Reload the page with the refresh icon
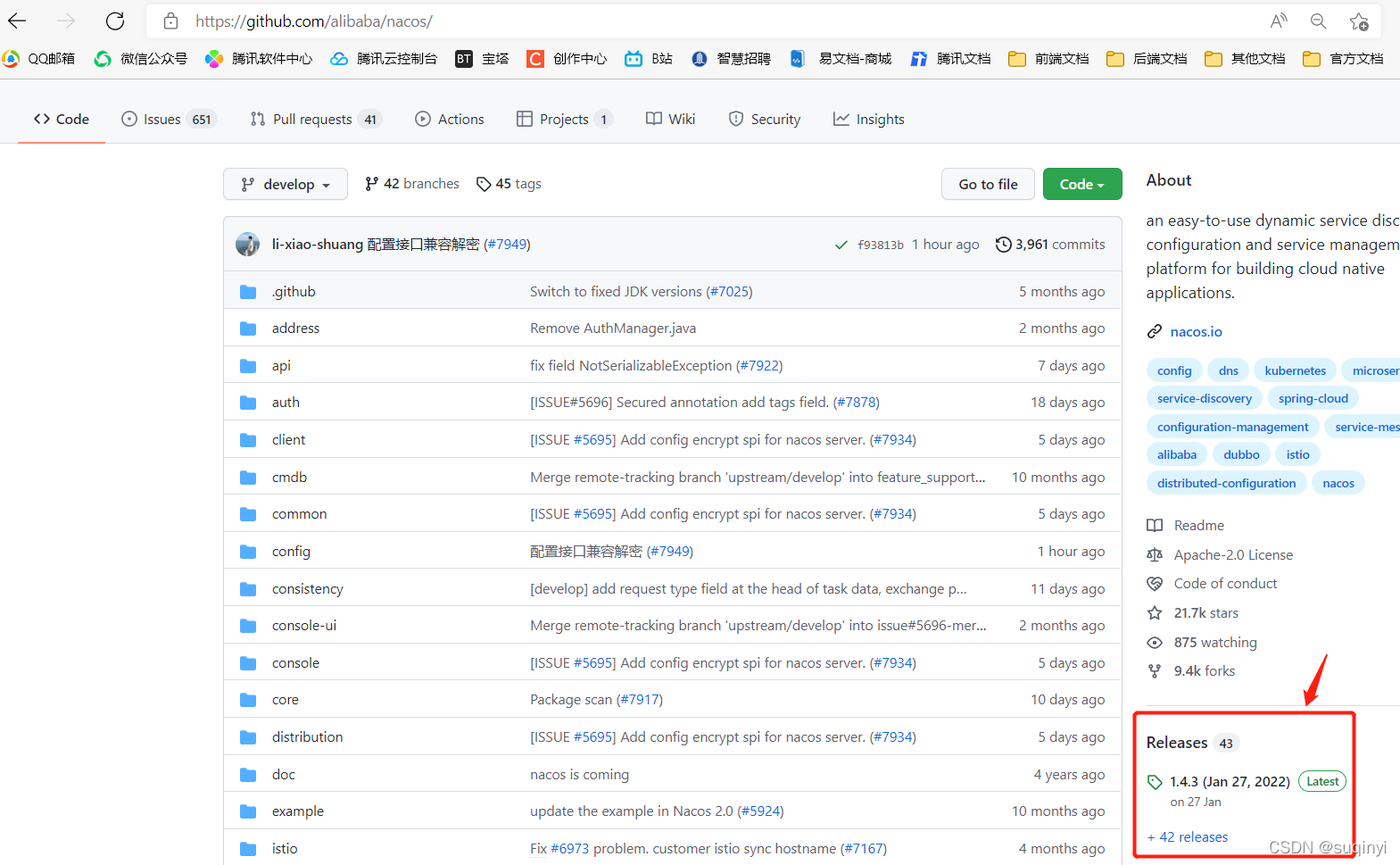Viewport: 1400px width, 865px height. [115, 21]
